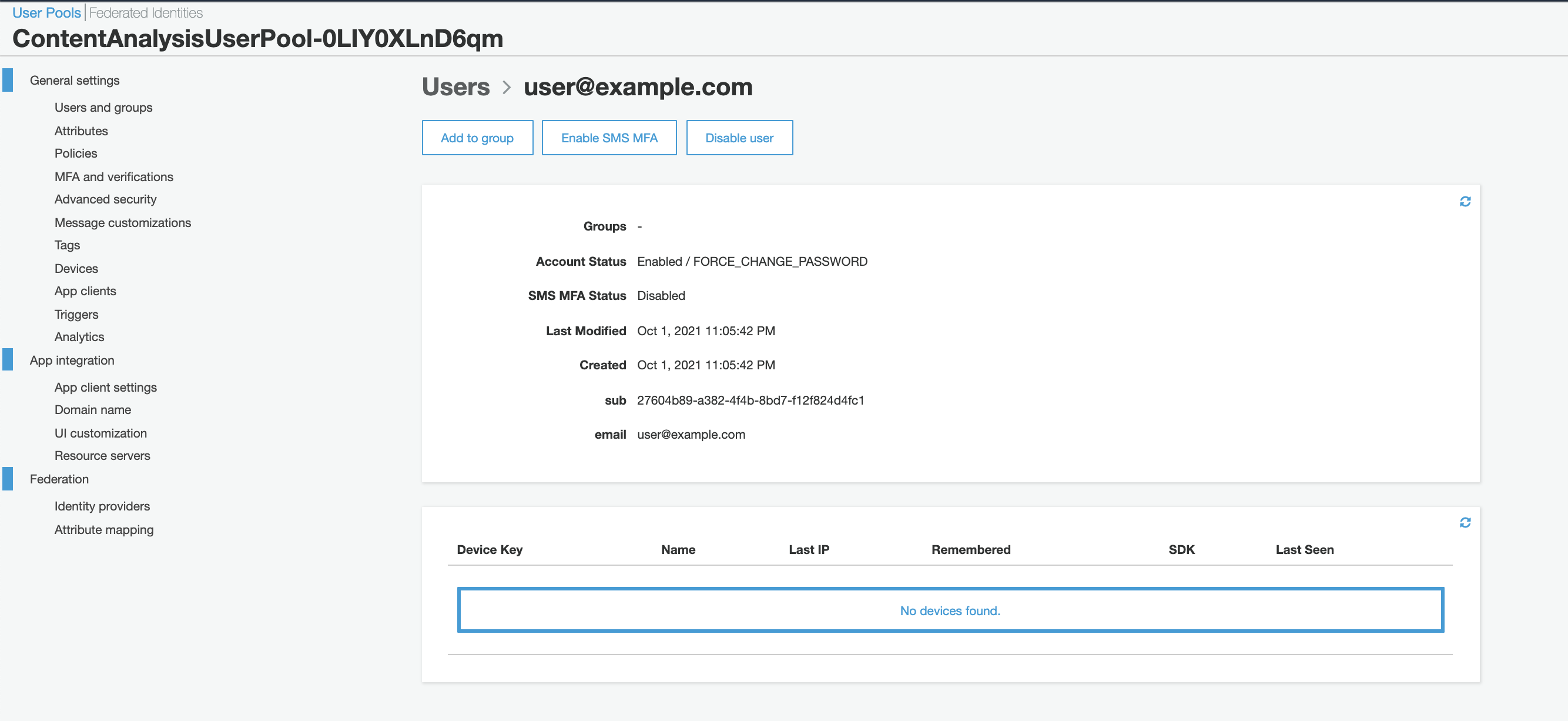The width and height of the screenshot is (1568, 721).
Task: Open the Triggers page
Action: [76, 315]
